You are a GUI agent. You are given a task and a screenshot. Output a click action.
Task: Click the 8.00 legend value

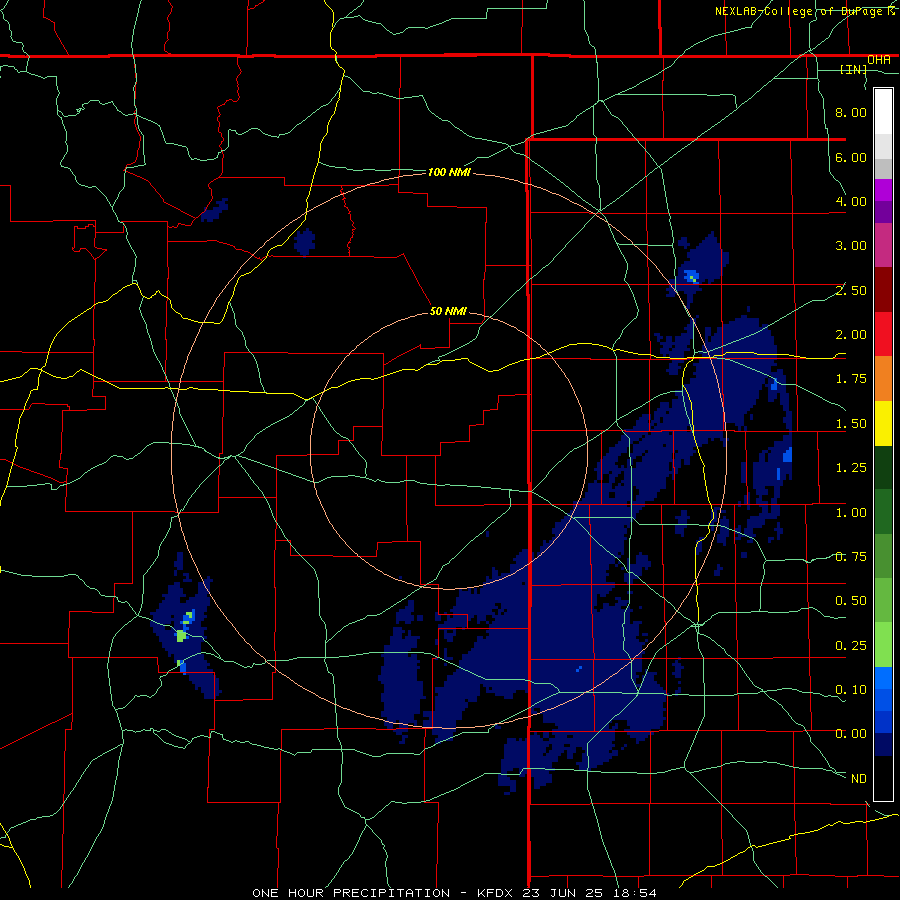[851, 112]
